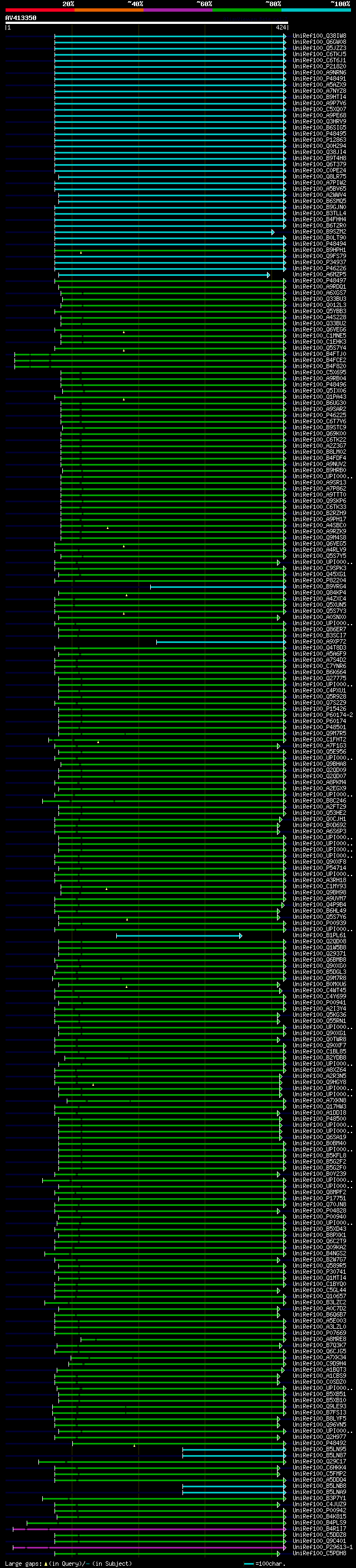Select the UniRef100_B4R1I7 label

(319, 1529)
